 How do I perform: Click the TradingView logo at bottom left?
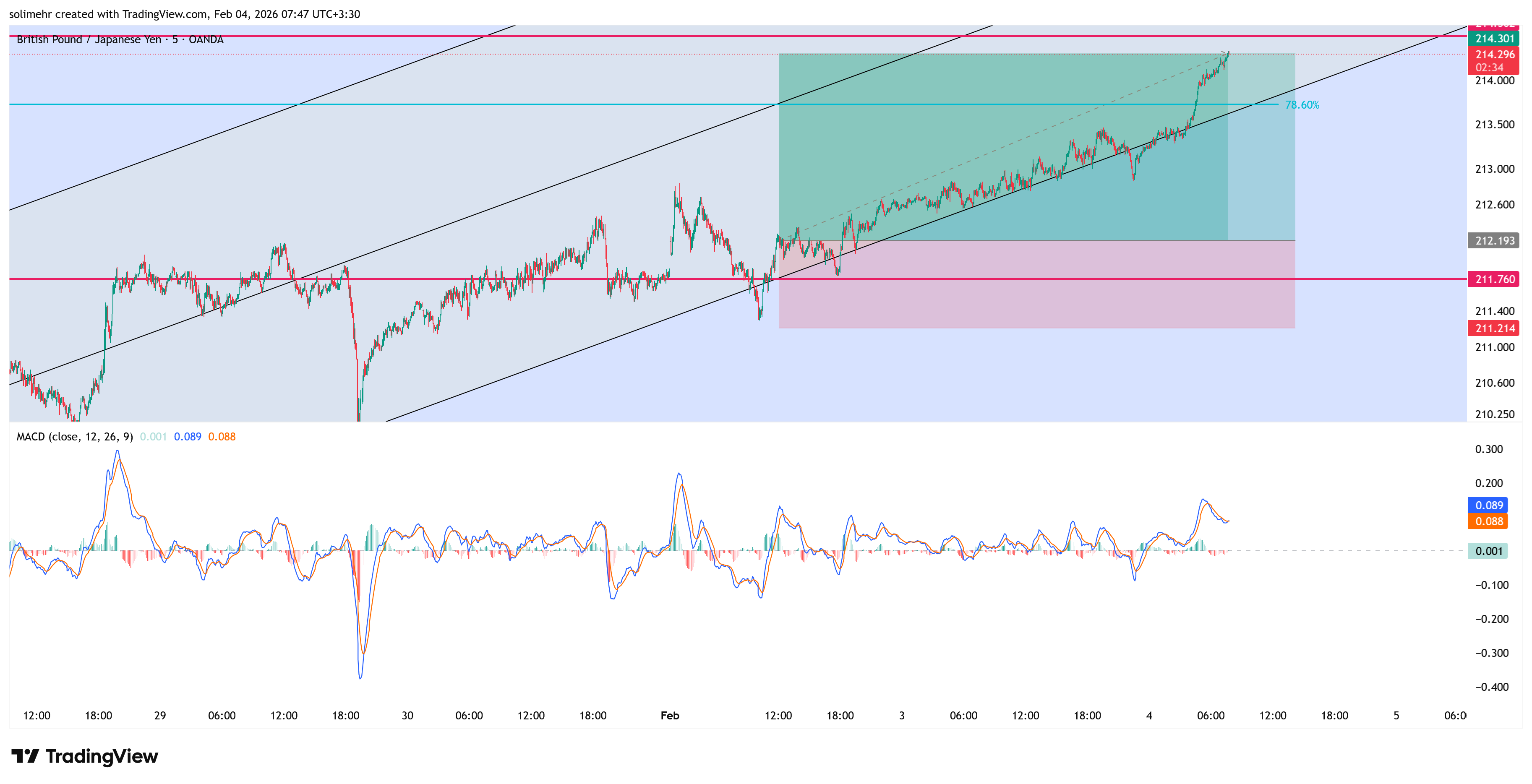84,756
